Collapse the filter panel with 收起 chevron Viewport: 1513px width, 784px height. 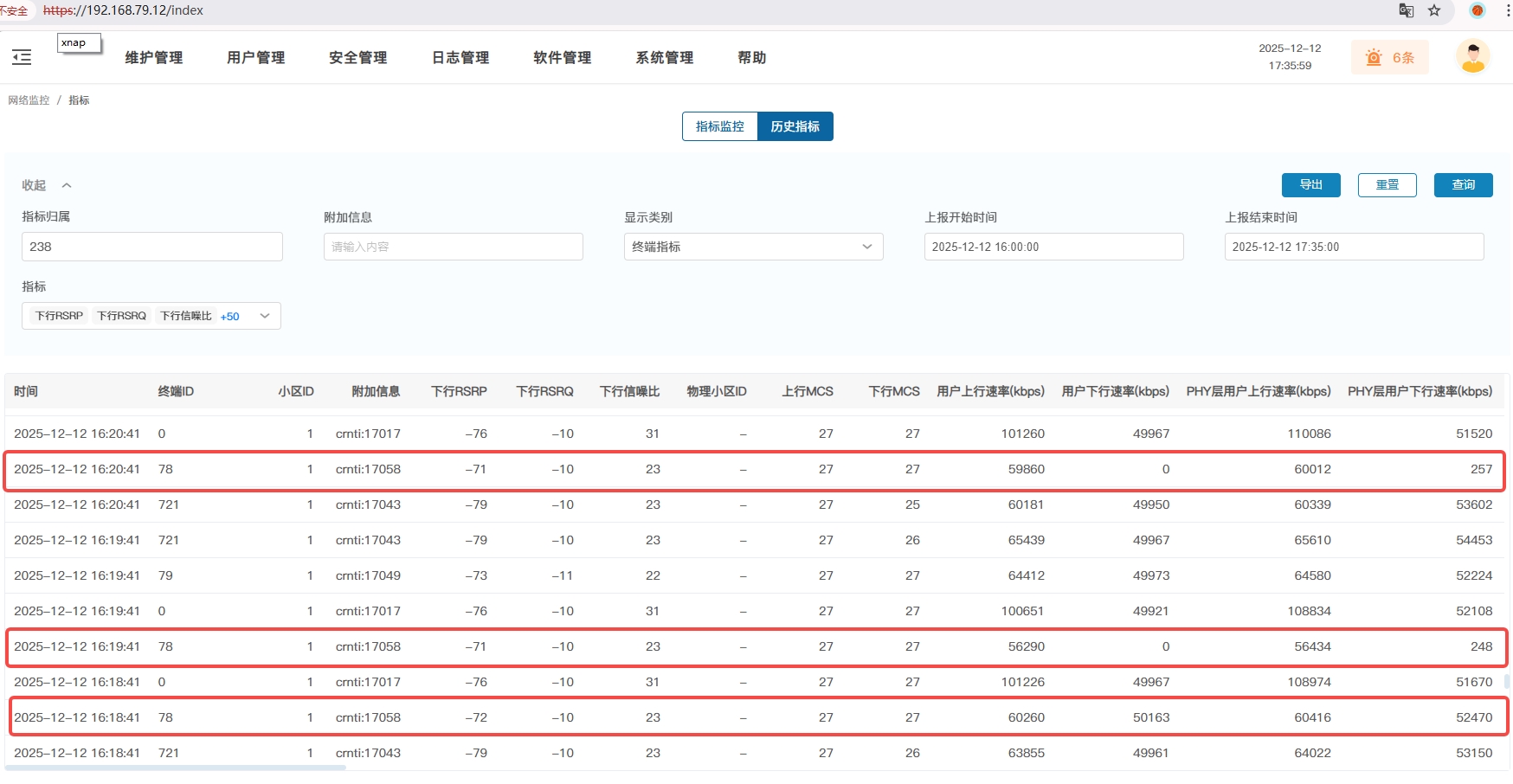pos(67,185)
